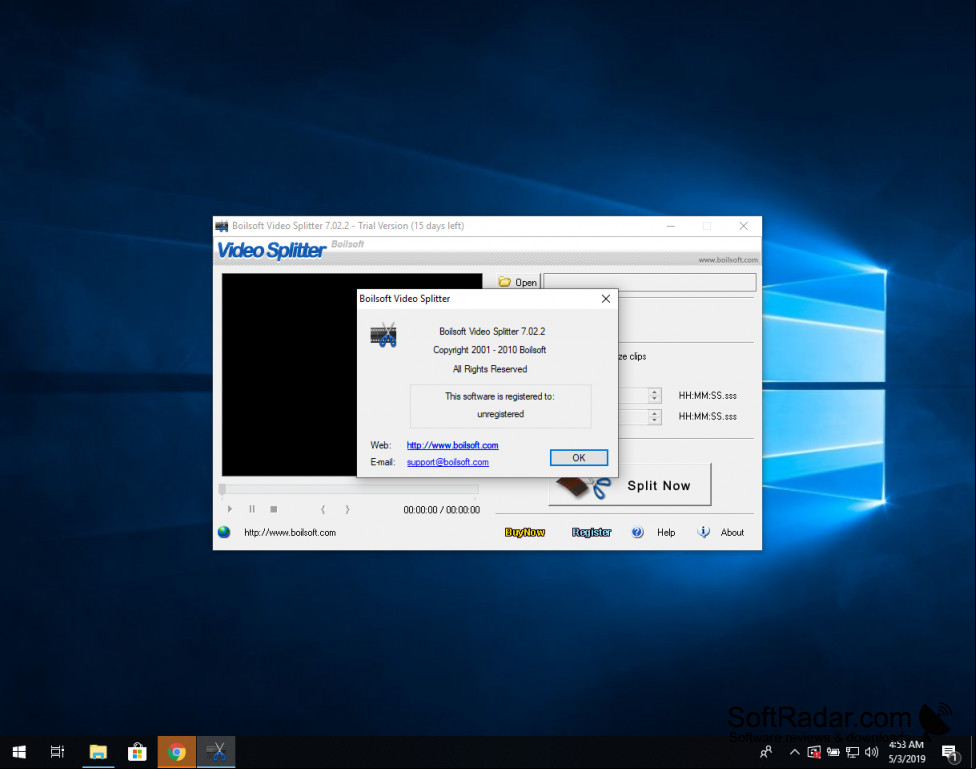The width and height of the screenshot is (976, 769).
Task: Click the file path field beside Open
Action: (650, 282)
